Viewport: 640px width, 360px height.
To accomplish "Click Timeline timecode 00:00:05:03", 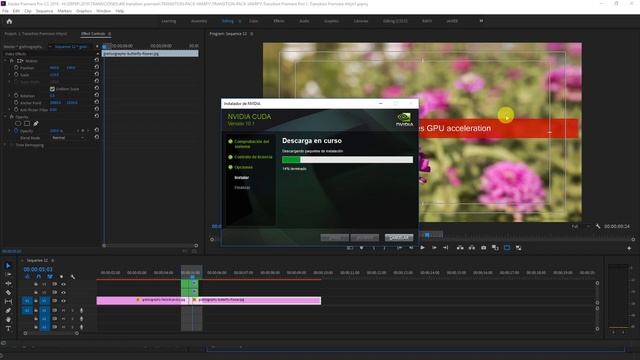I will (38, 269).
